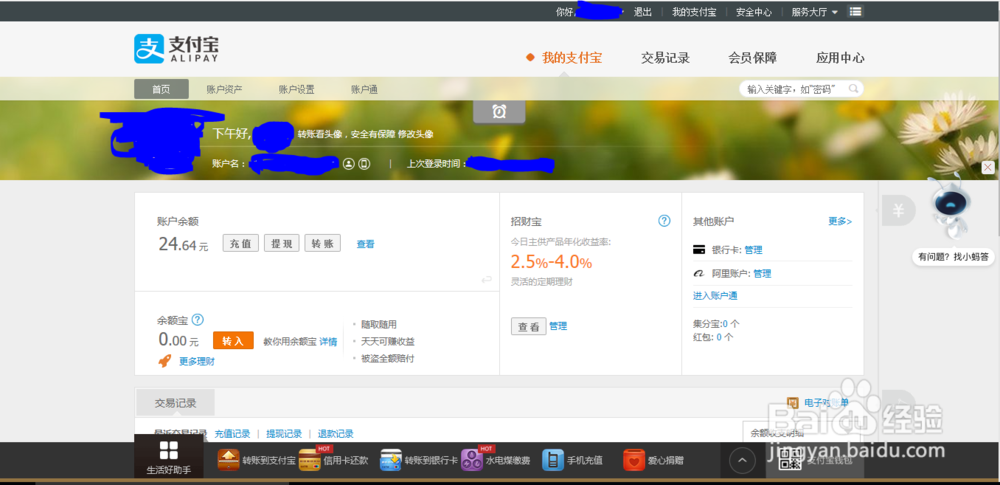Click the phone bound icon next to account name

364,164
